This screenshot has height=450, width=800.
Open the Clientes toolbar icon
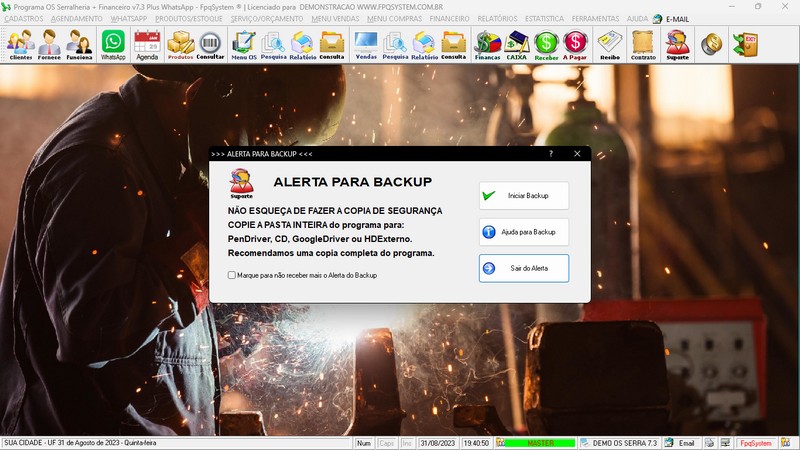(20, 44)
